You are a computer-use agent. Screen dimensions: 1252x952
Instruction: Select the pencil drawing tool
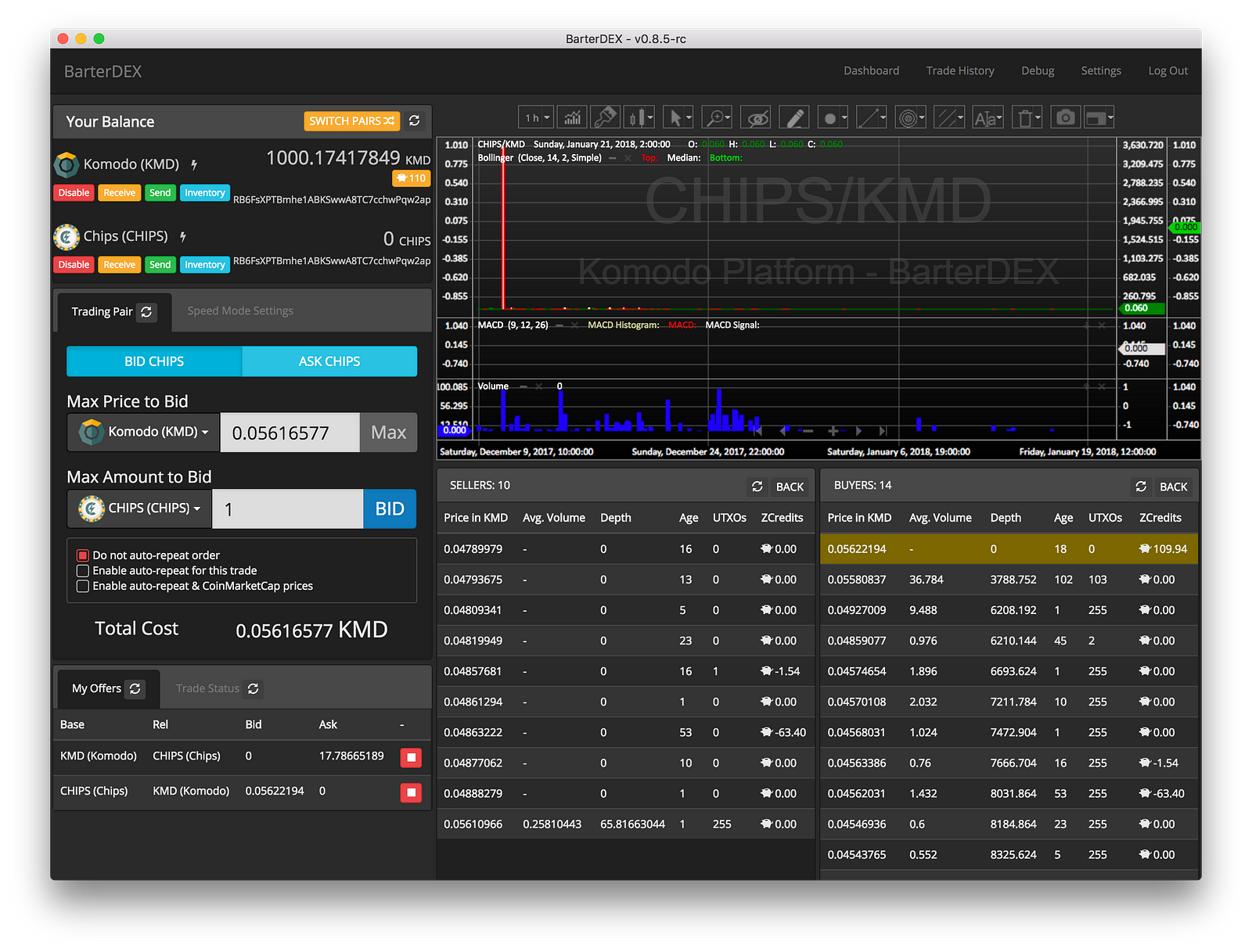point(794,117)
